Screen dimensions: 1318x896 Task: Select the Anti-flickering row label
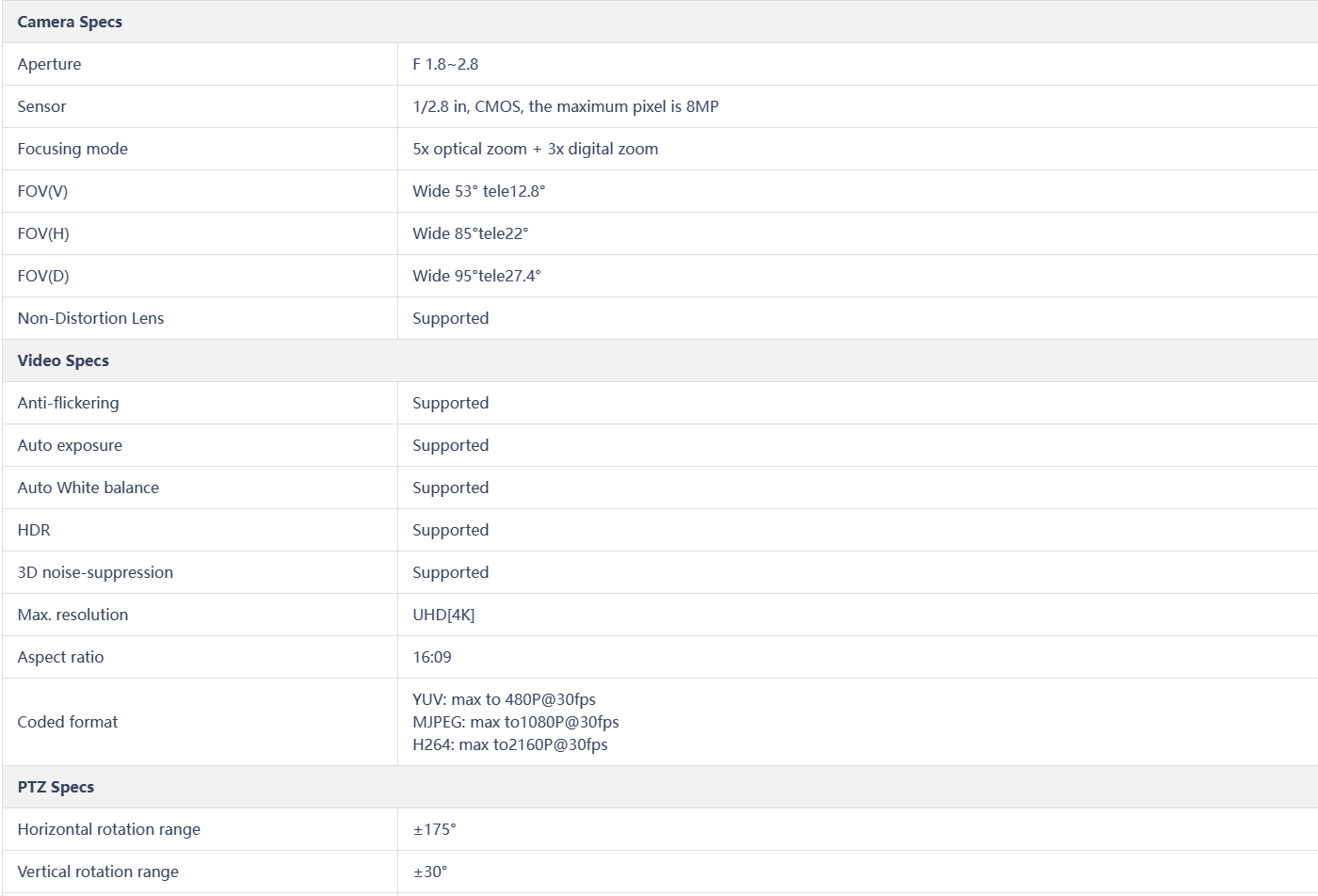(68, 403)
